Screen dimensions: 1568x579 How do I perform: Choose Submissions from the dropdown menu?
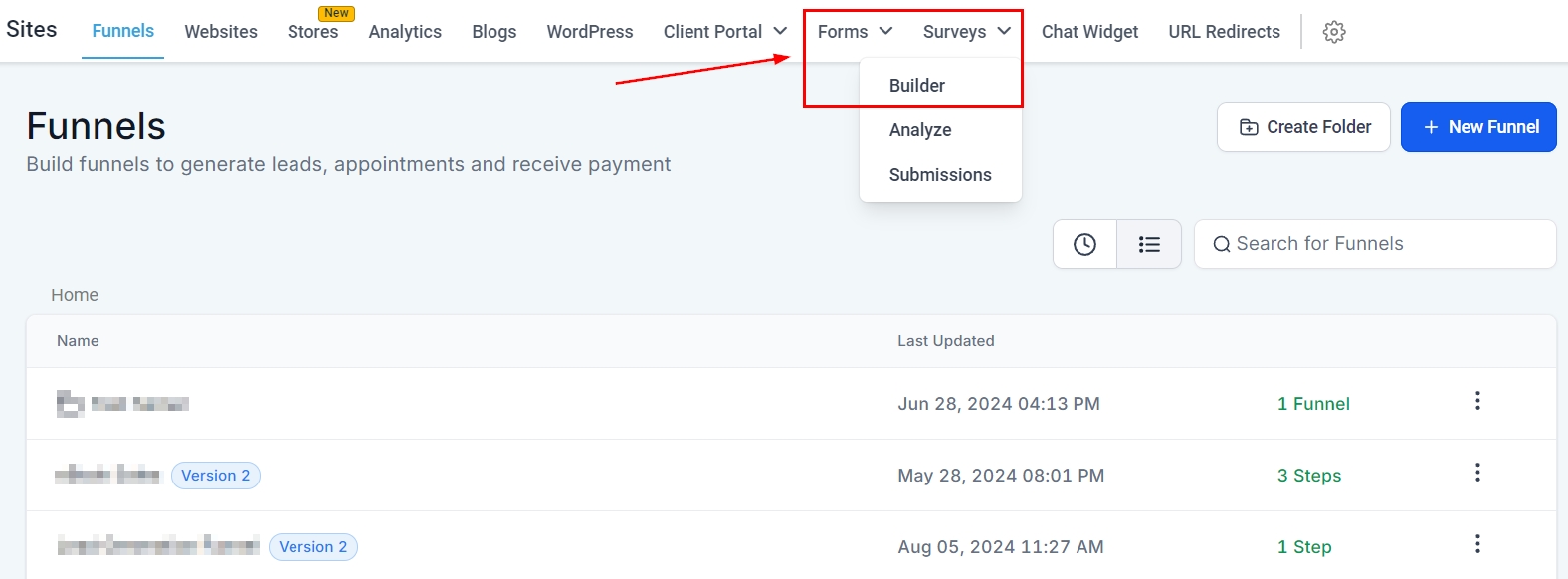point(939,175)
